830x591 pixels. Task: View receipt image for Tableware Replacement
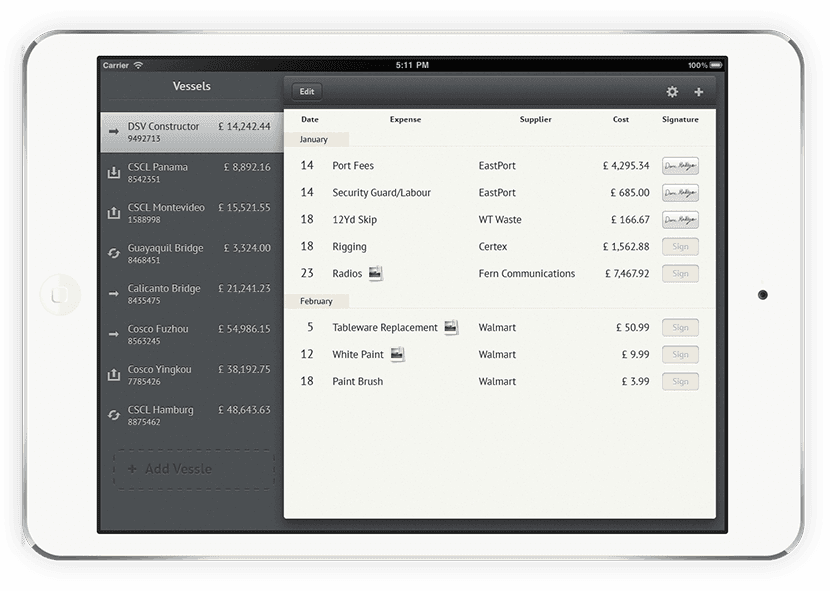[451, 327]
